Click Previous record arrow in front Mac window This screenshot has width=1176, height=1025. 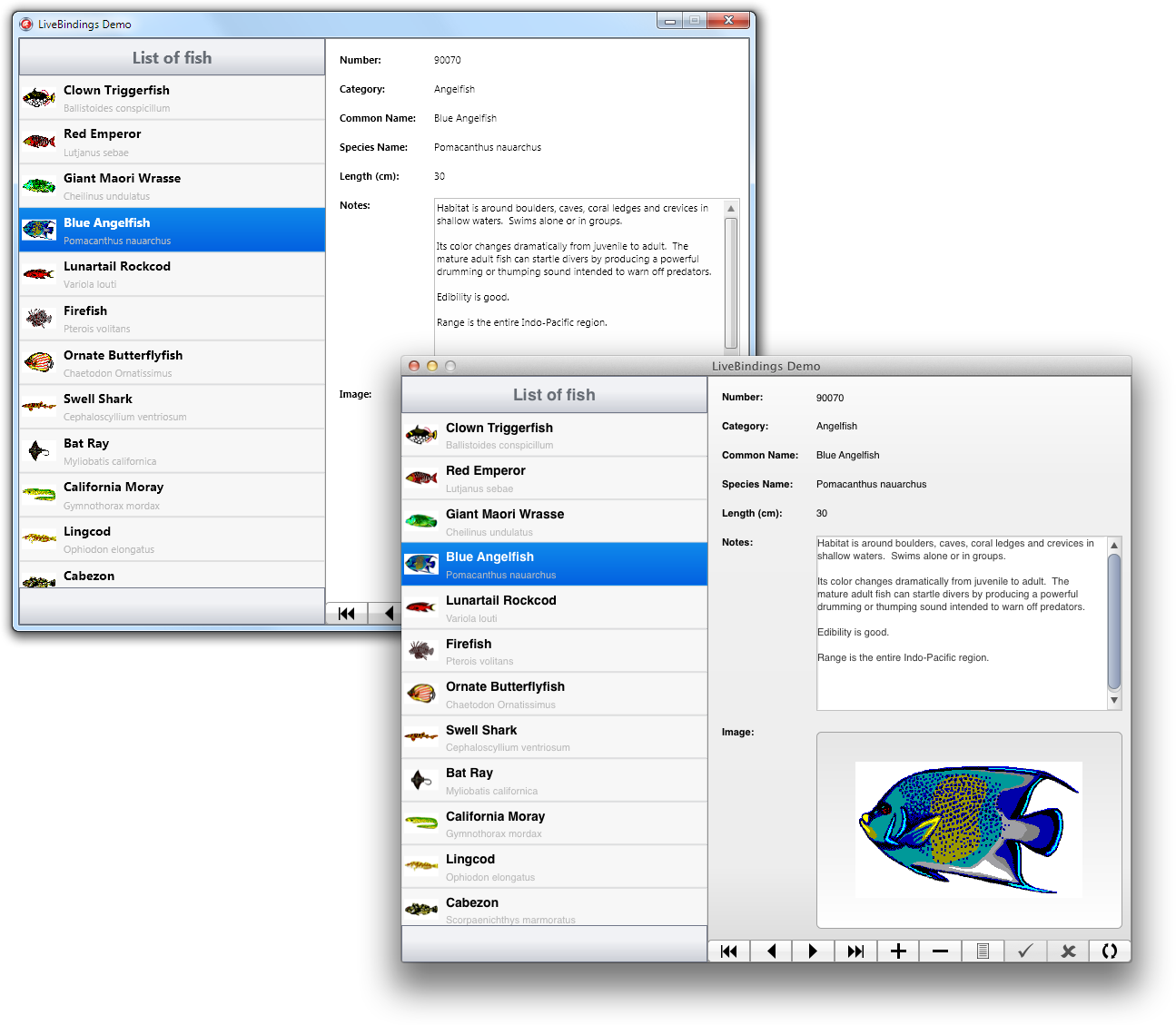coord(771,951)
